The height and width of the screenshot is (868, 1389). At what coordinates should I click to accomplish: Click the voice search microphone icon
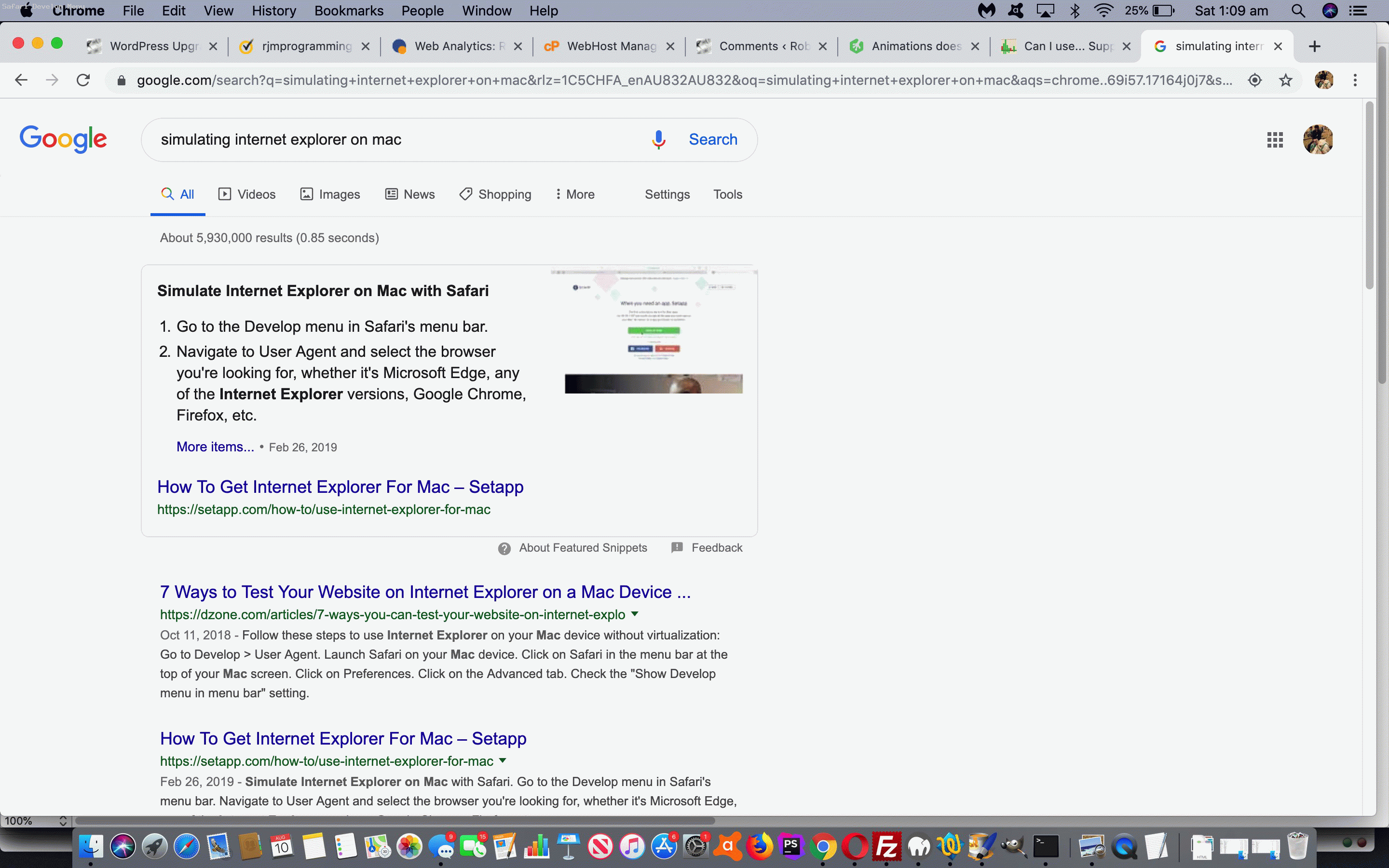(x=658, y=139)
